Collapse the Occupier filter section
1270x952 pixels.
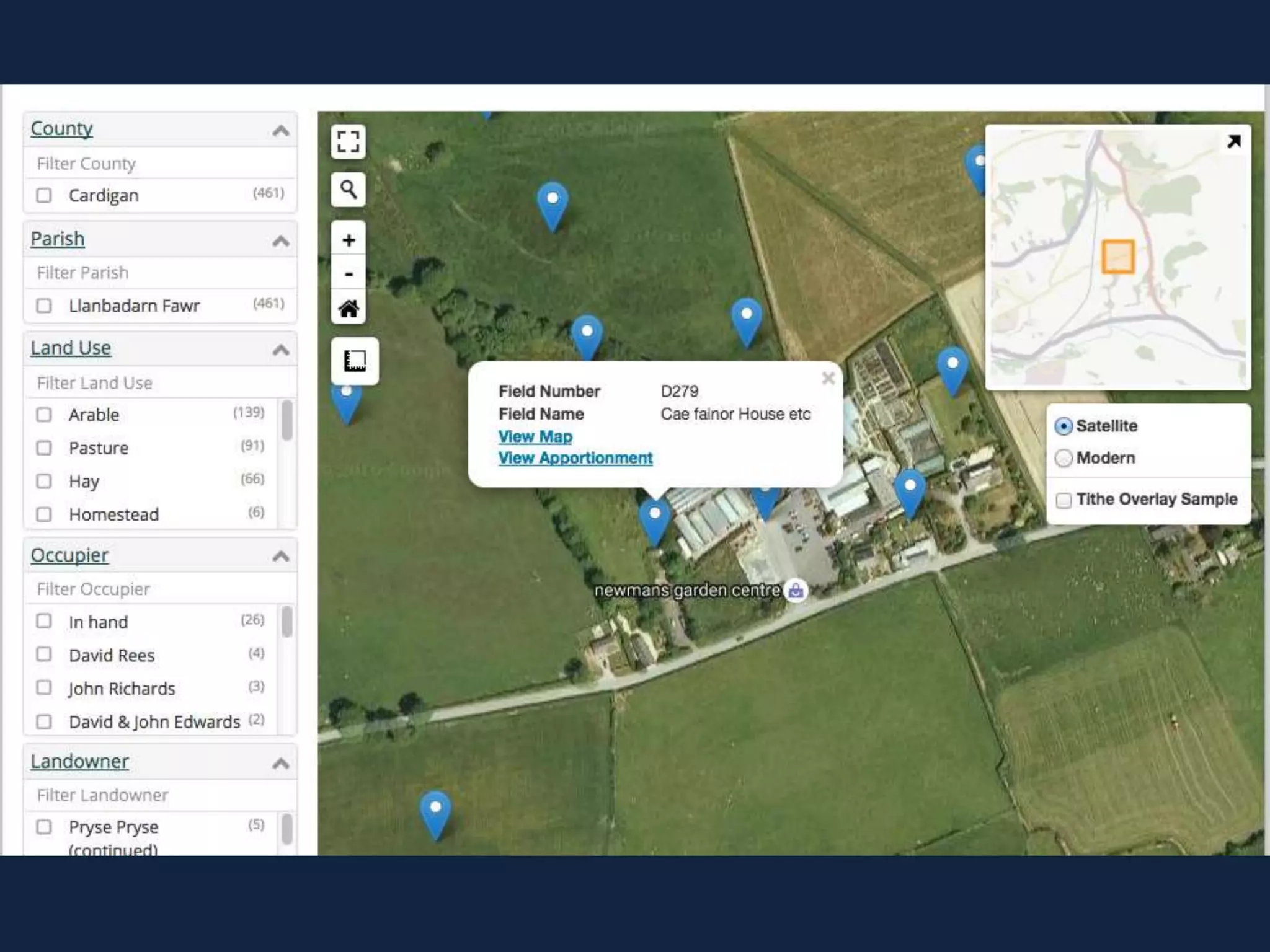click(281, 556)
